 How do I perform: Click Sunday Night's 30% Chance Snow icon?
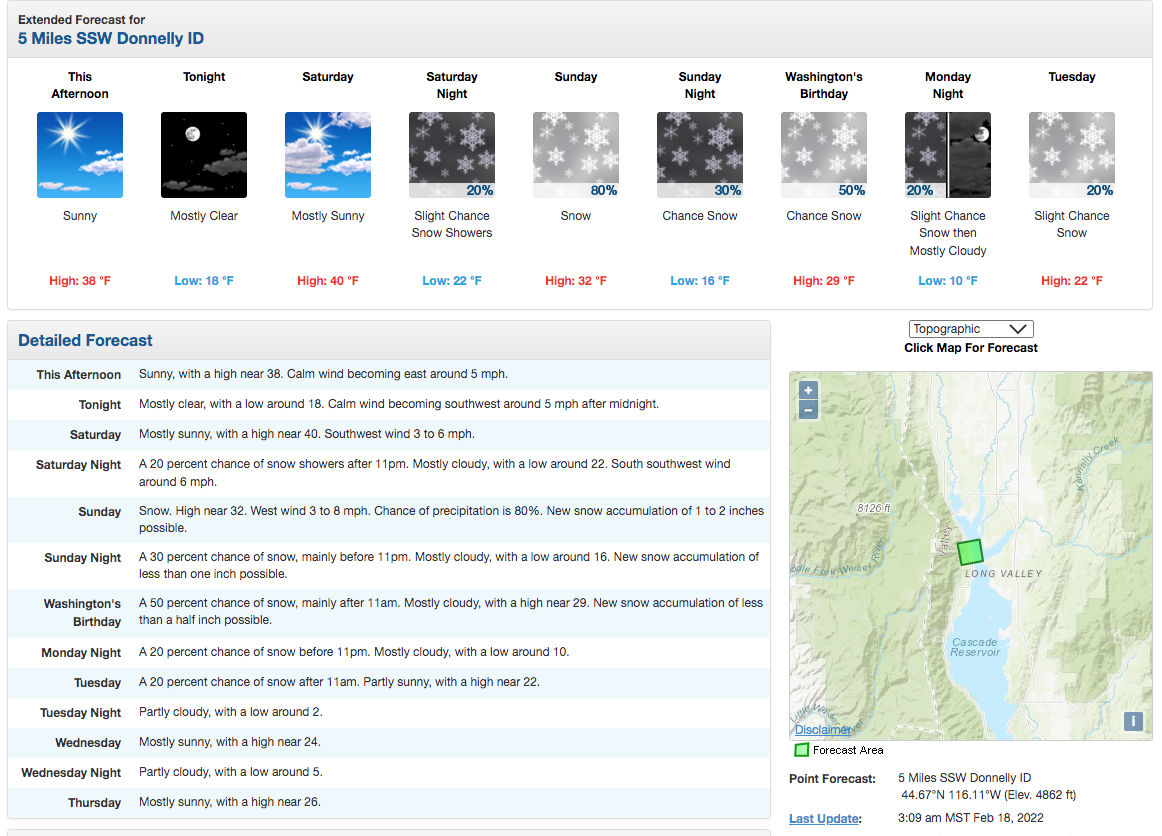point(700,155)
